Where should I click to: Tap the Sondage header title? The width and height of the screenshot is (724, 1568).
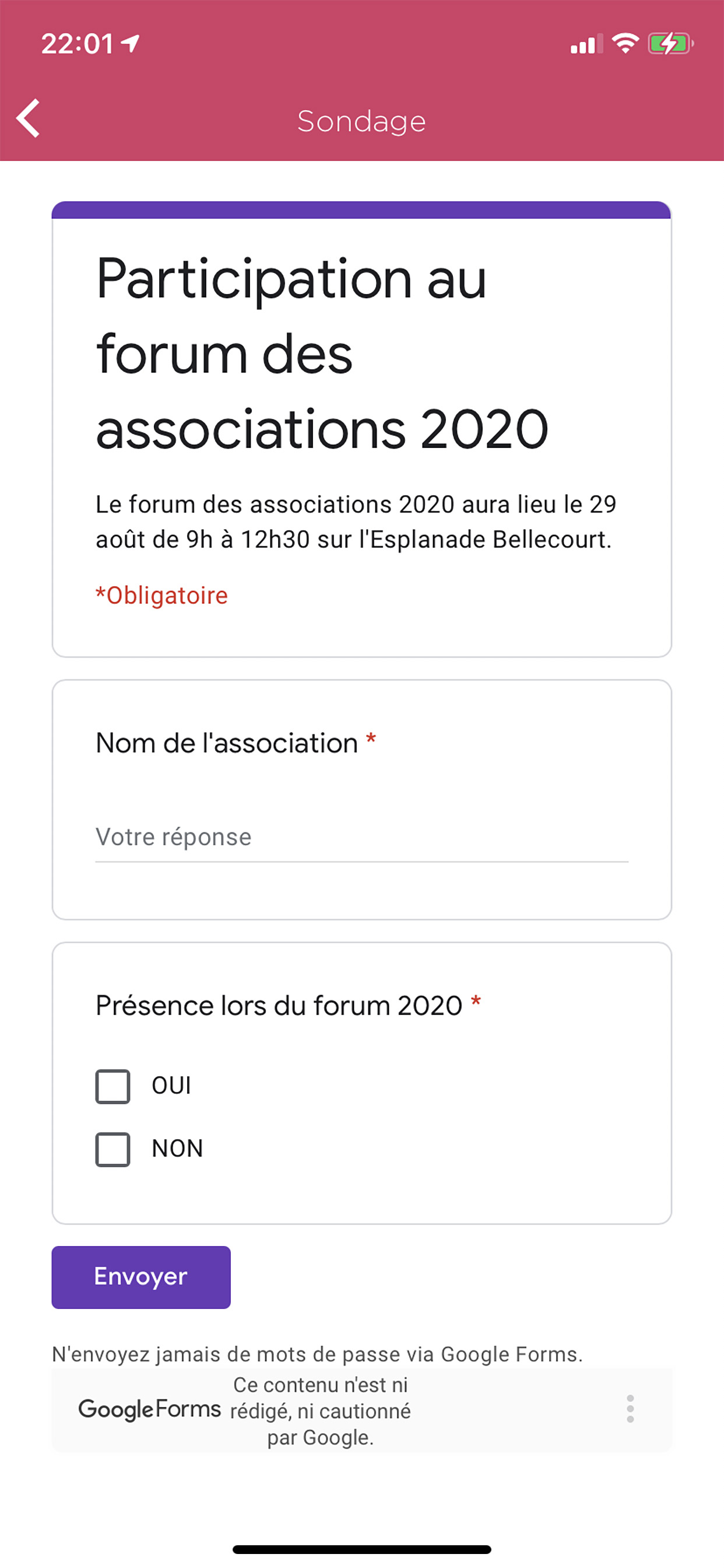point(361,121)
